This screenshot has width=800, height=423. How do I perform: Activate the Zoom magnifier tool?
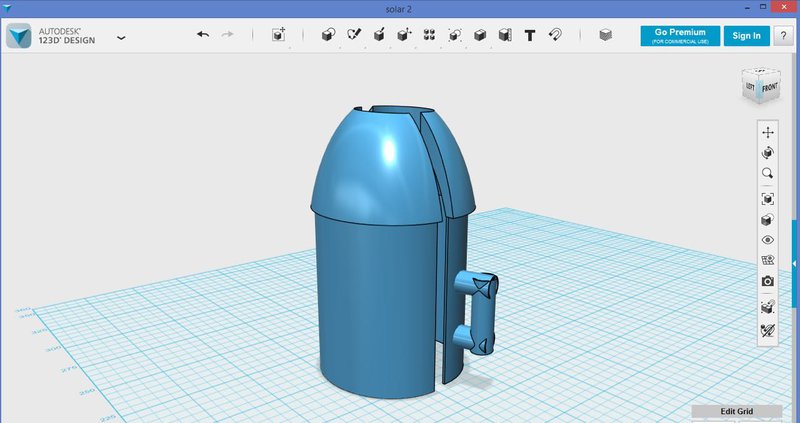click(767, 173)
